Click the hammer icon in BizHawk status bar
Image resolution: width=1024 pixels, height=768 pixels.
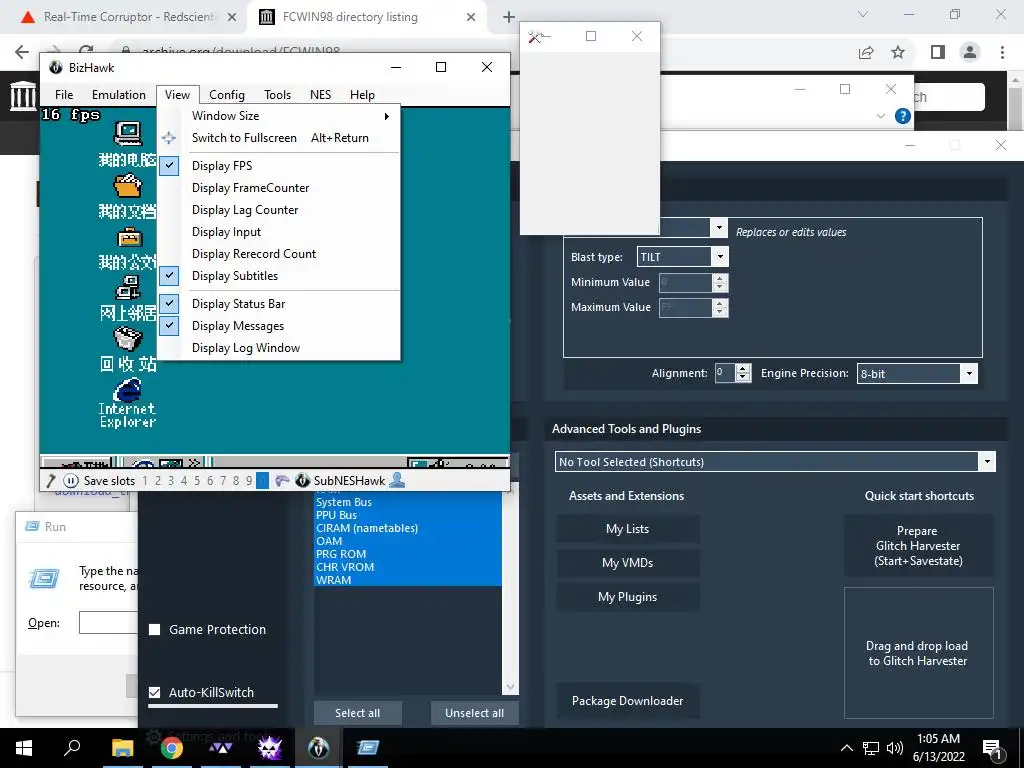coord(51,481)
